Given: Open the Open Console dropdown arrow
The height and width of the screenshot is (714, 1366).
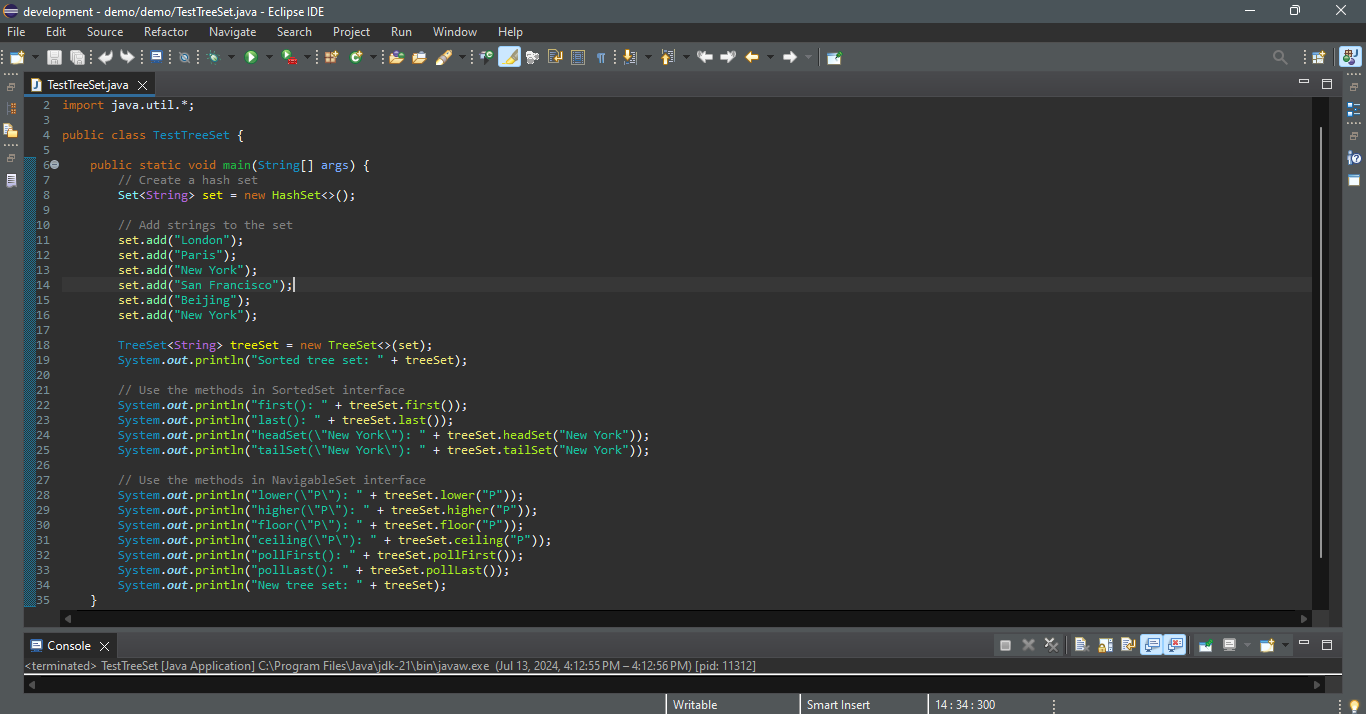Looking at the screenshot, I should point(1285,646).
